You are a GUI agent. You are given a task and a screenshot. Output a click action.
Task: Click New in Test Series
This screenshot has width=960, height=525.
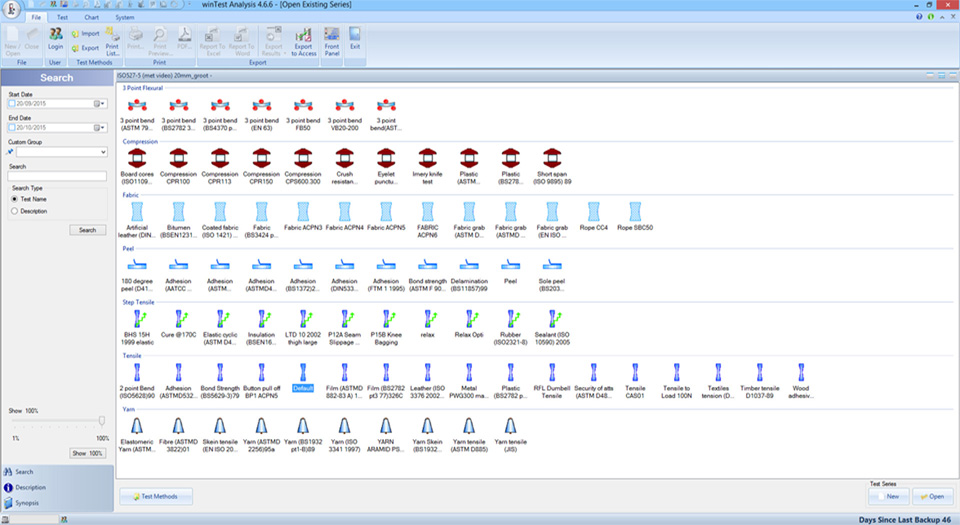coord(888,496)
